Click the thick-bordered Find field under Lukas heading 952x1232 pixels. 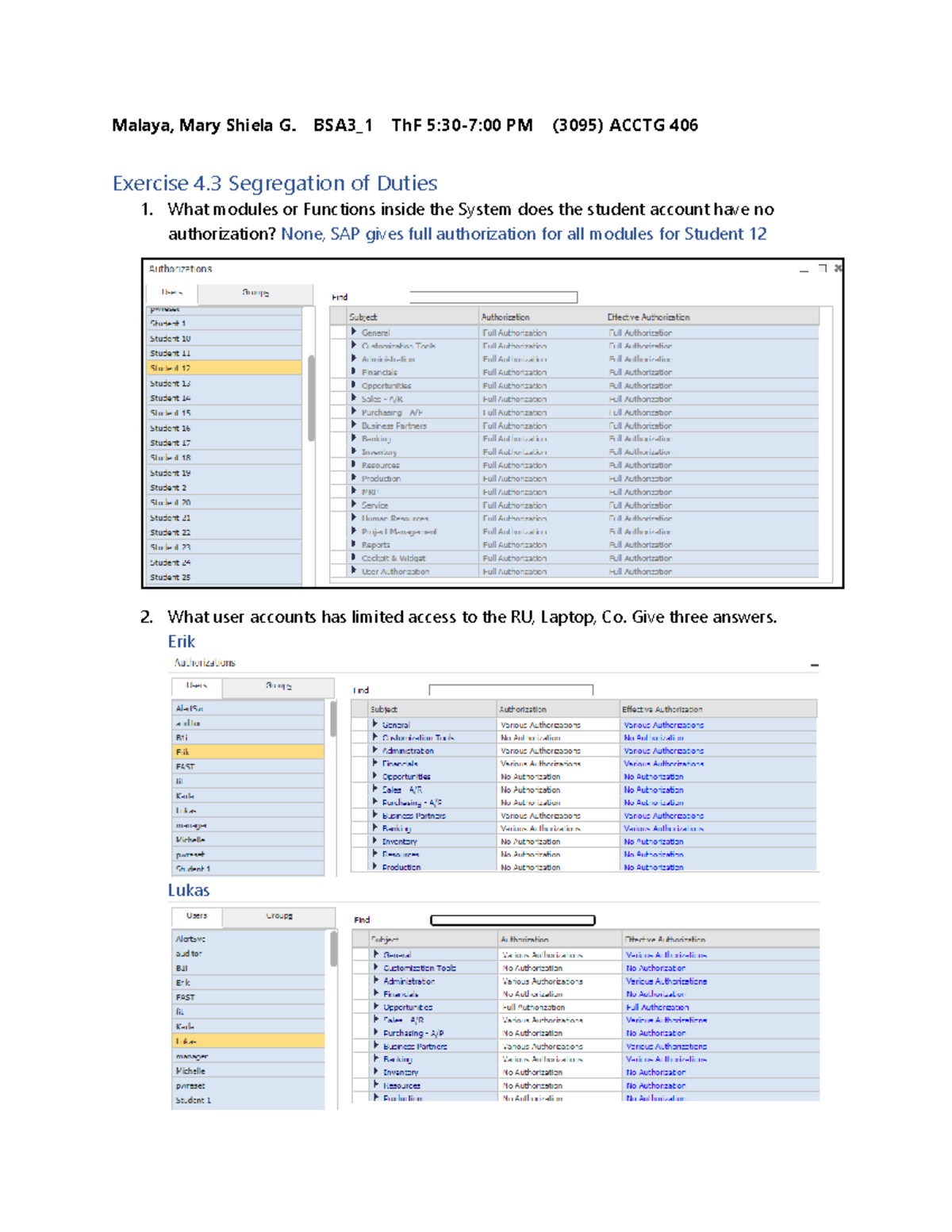[512, 920]
